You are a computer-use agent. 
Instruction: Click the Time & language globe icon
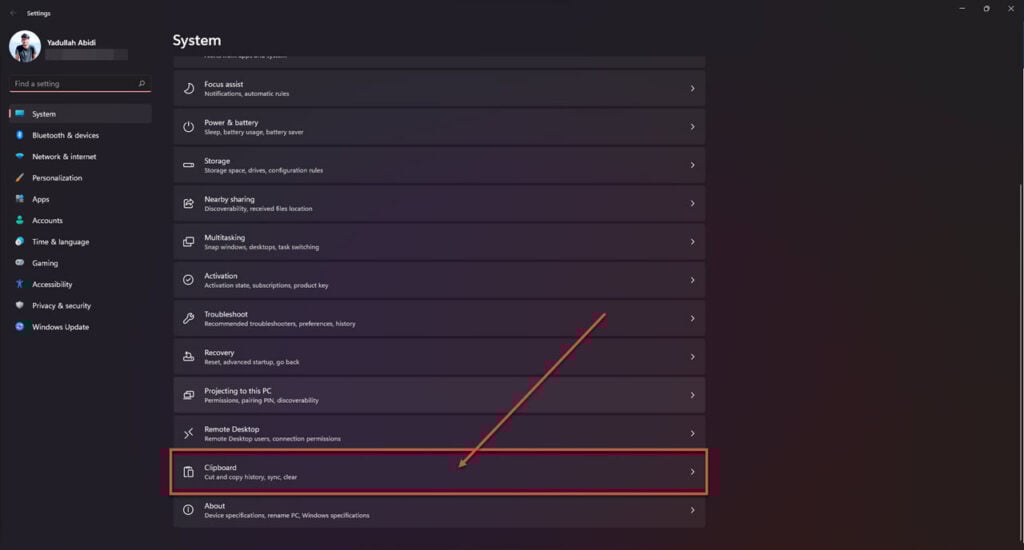pos(20,242)
